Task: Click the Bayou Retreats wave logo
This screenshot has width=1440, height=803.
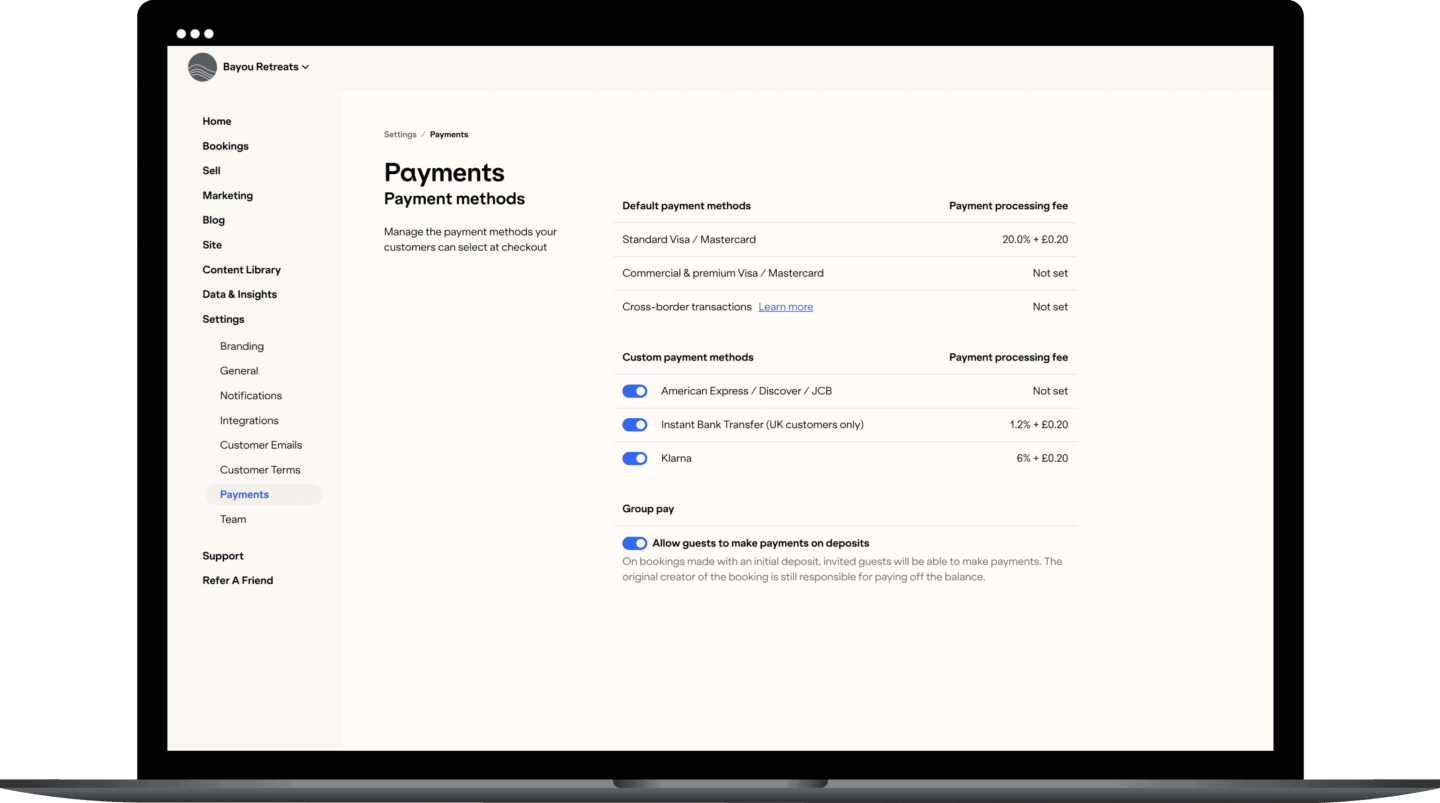Action: tap(202, 67)
